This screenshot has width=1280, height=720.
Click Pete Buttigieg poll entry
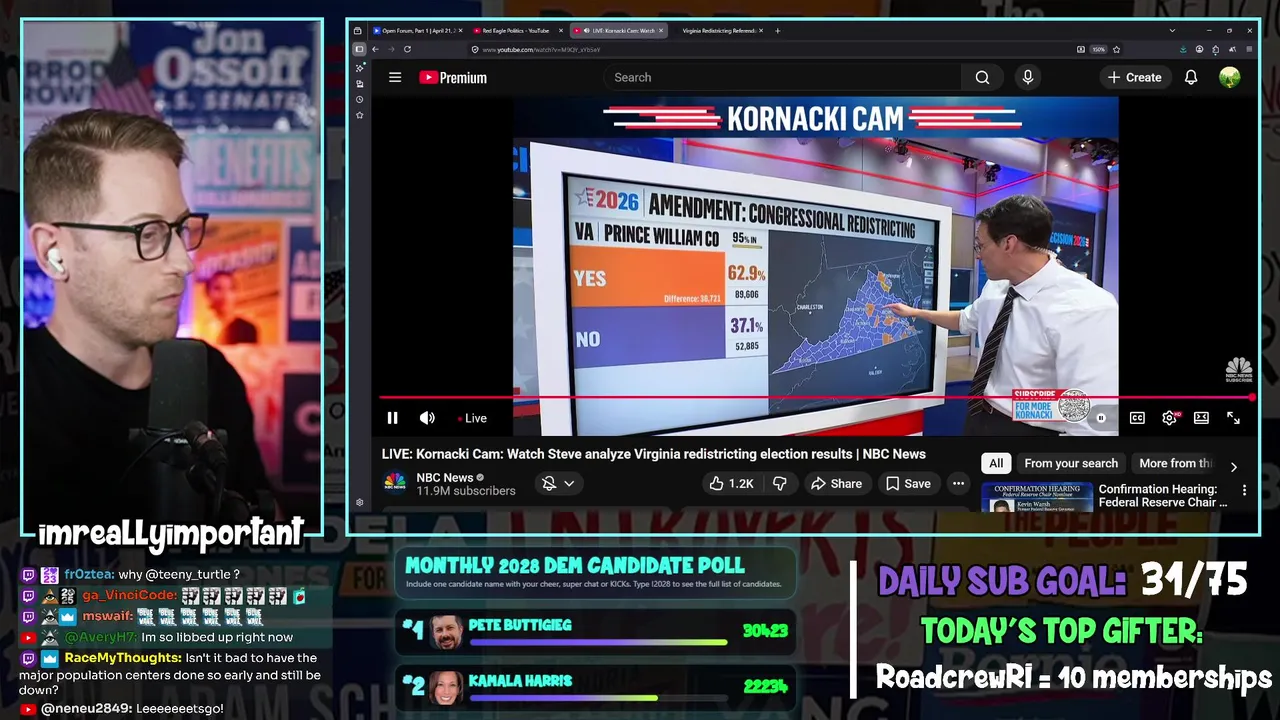(x=596, y=631)
